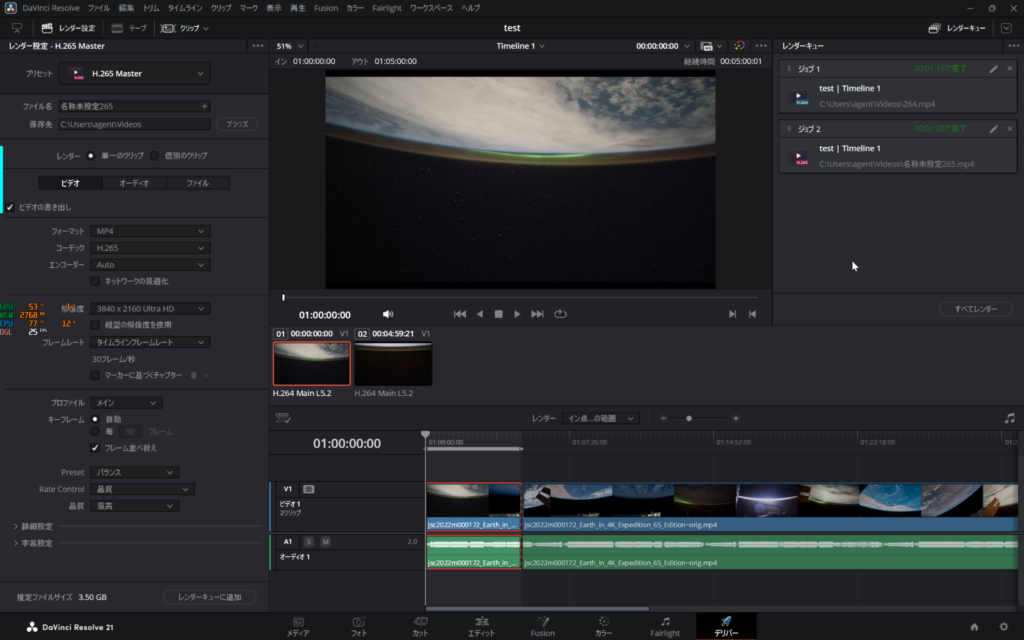Open viewer three-dot options menu

point(761,46)
